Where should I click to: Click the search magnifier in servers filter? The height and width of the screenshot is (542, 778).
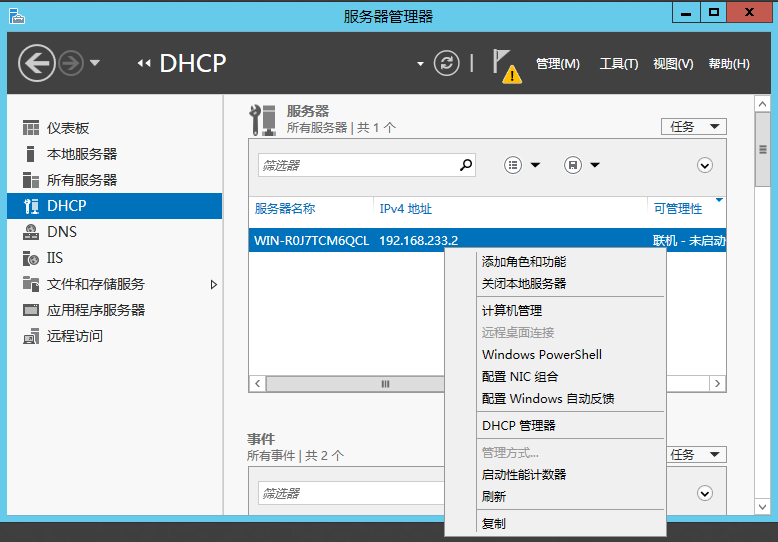point(466,165)
